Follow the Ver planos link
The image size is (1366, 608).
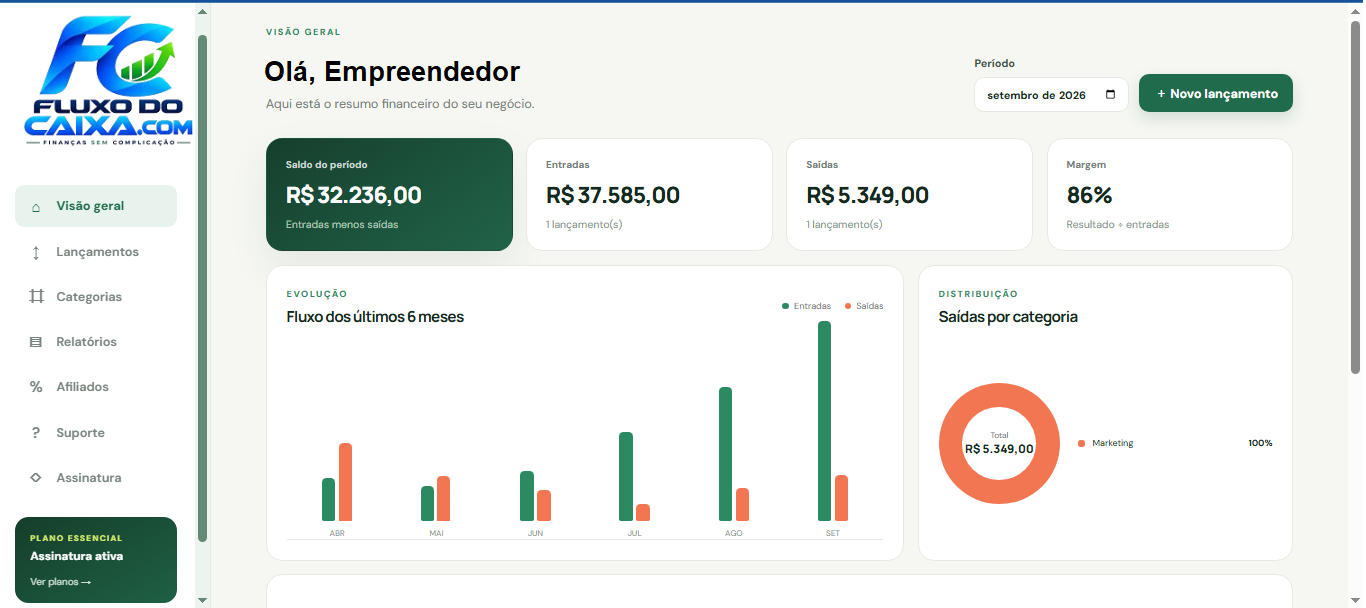(x=61, y=582)
